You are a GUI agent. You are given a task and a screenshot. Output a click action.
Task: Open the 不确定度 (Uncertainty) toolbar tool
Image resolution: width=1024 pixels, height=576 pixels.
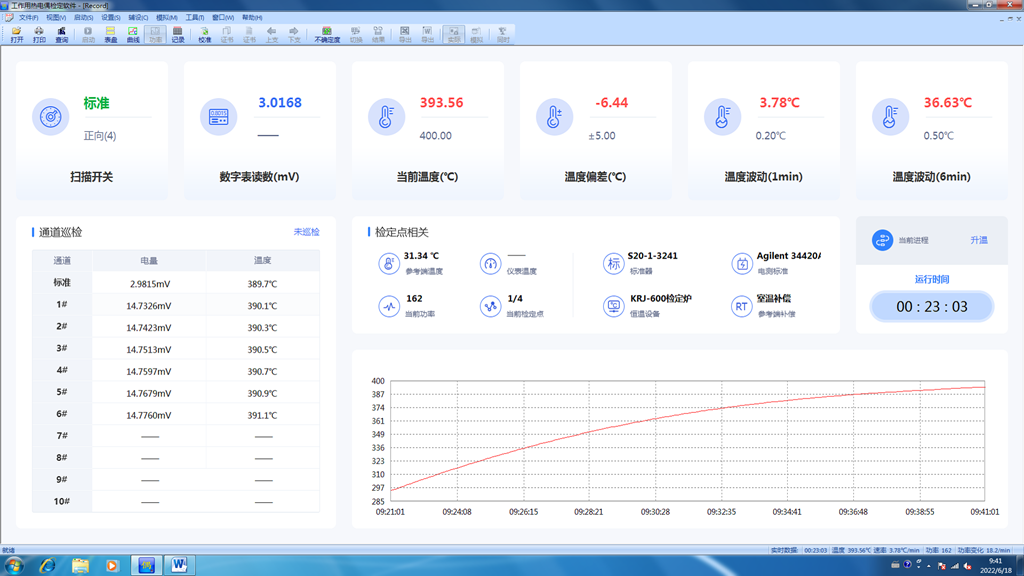coord(327,35)
